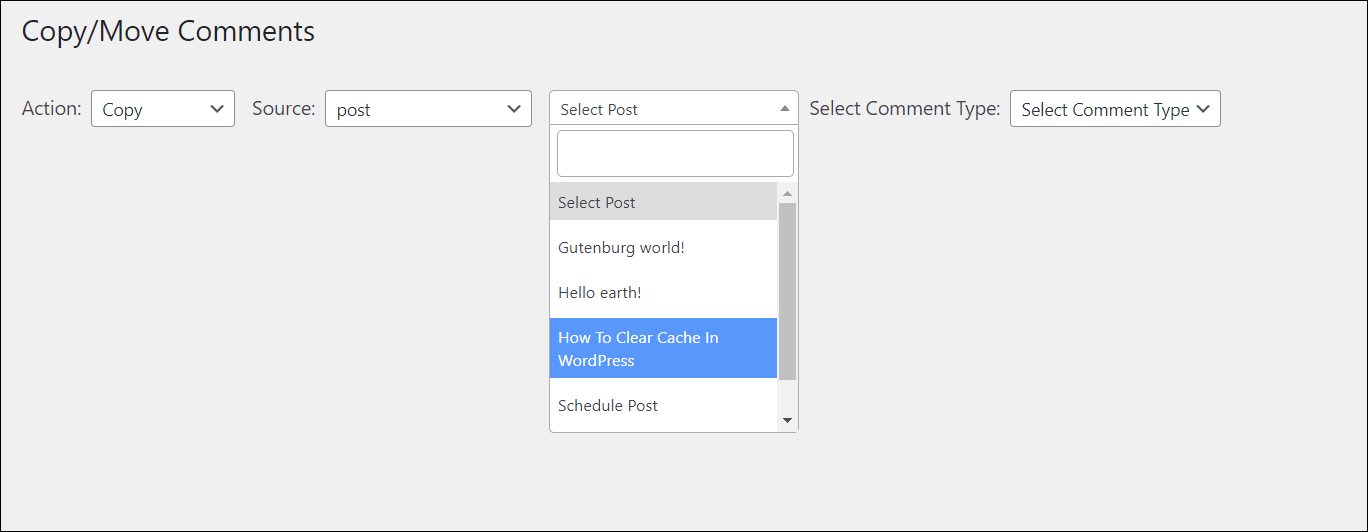Image resolution: width=1368 pixels, height=532 pixels.
Task: Click the post search text field
Action: 675,154
